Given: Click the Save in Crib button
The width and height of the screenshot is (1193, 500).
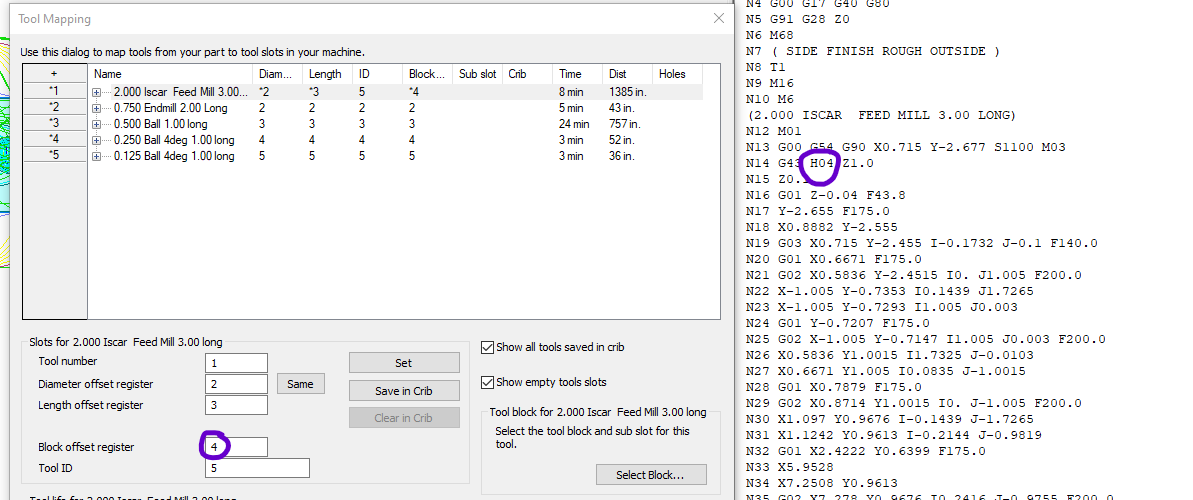Looking at the screenshot, I should [x=404, y=390].
